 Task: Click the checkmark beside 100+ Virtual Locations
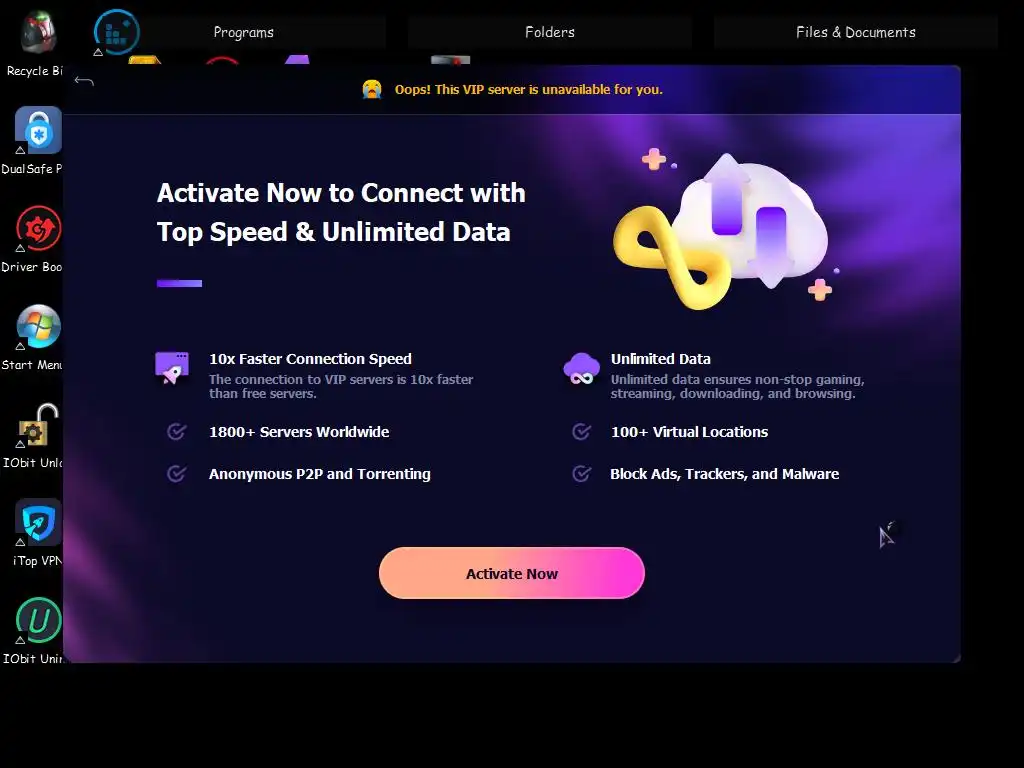point(581,432)
